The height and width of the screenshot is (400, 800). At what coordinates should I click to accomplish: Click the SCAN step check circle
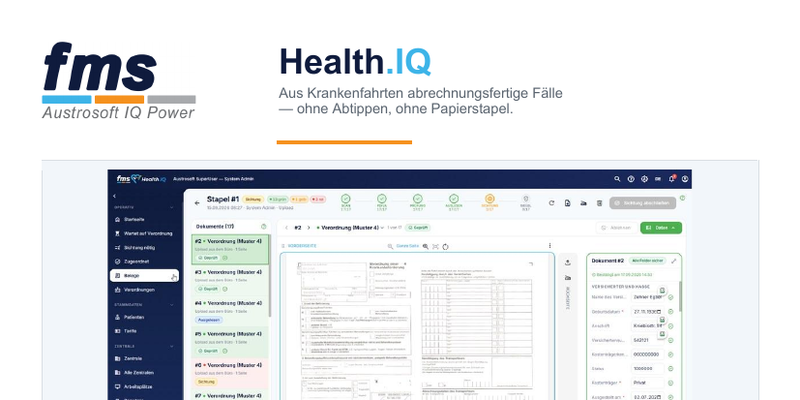tap(346, 198)
